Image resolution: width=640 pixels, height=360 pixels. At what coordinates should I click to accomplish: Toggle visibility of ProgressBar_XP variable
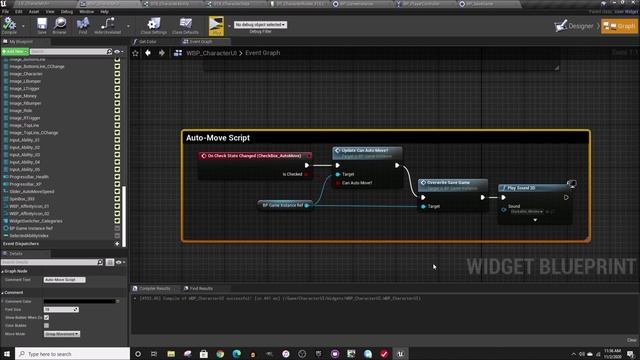point(117,184)
